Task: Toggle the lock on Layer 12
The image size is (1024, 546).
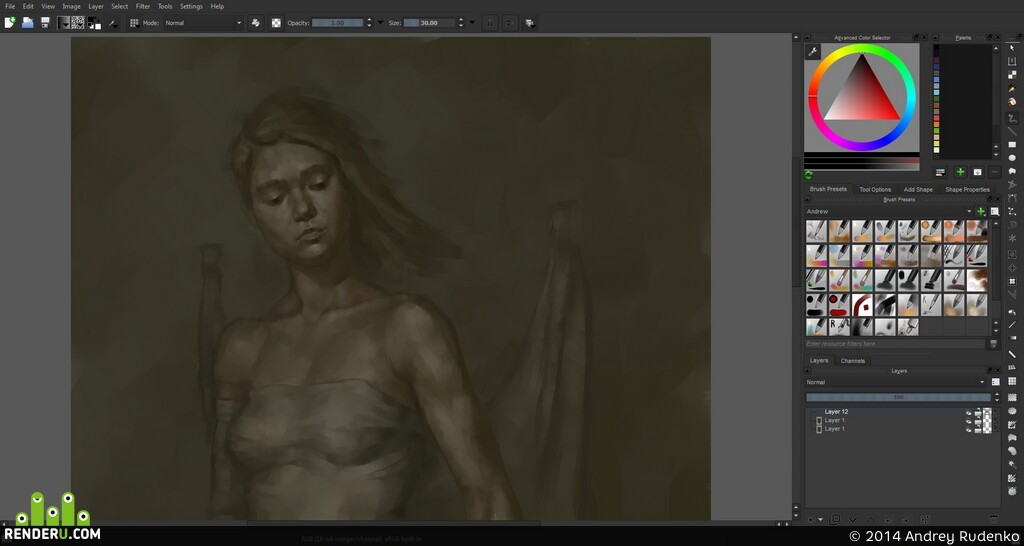Action: point(978,412)
